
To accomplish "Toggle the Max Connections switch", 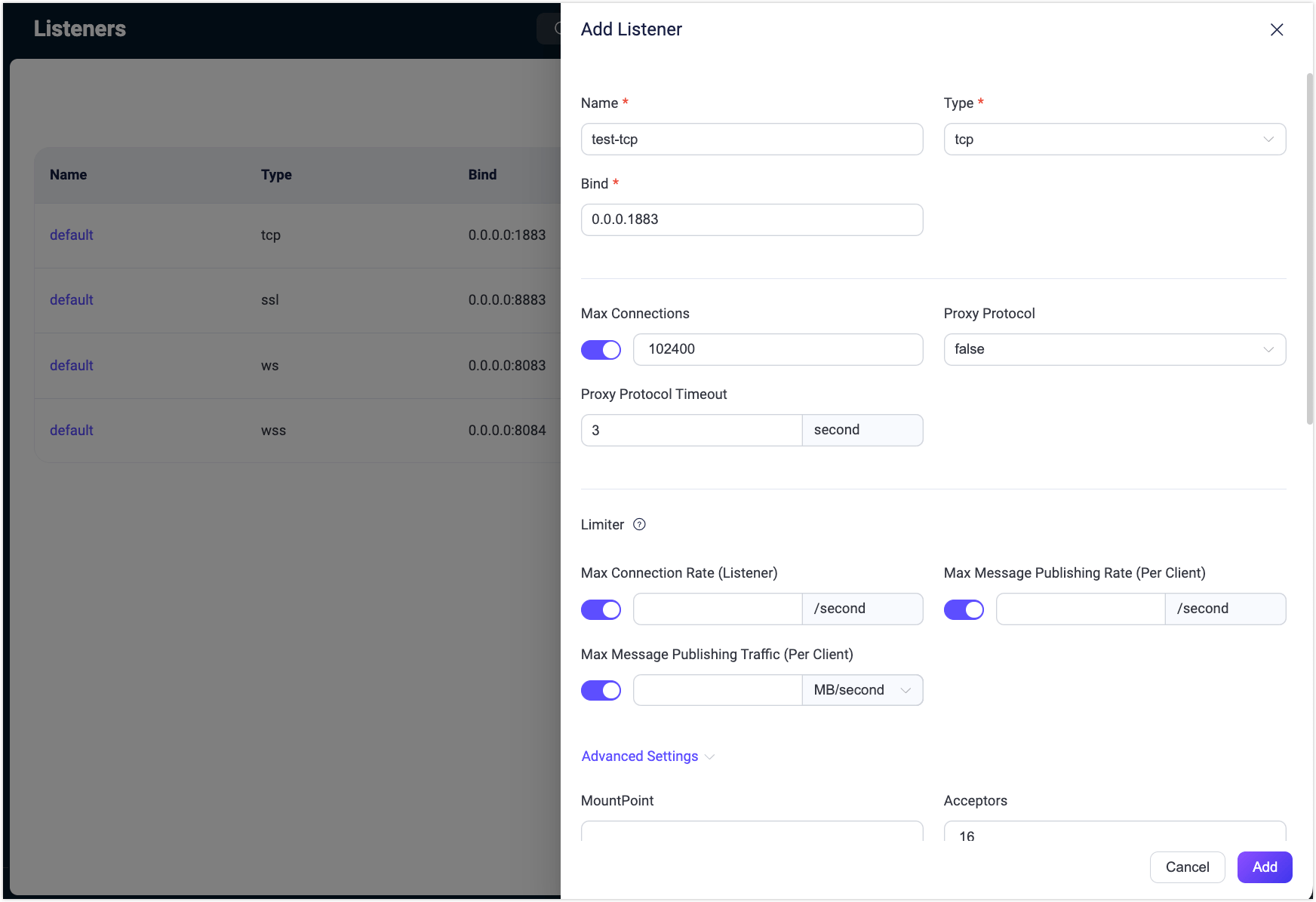I will click(x=601, y=350).
